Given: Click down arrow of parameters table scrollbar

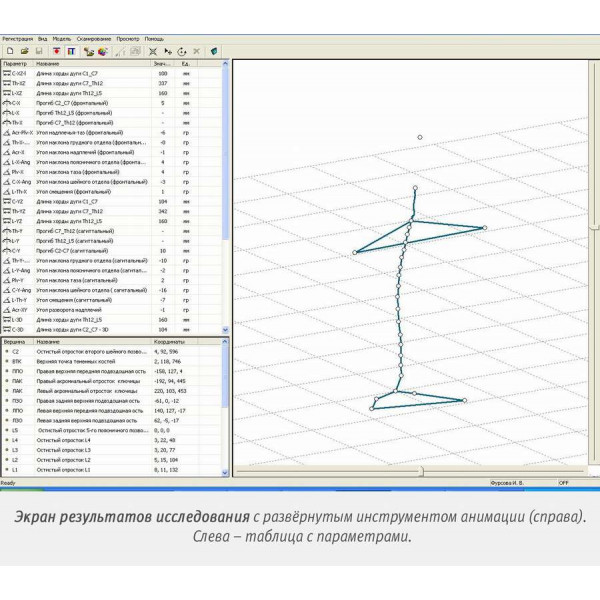Looking at the screenshot, I should 225,330.
